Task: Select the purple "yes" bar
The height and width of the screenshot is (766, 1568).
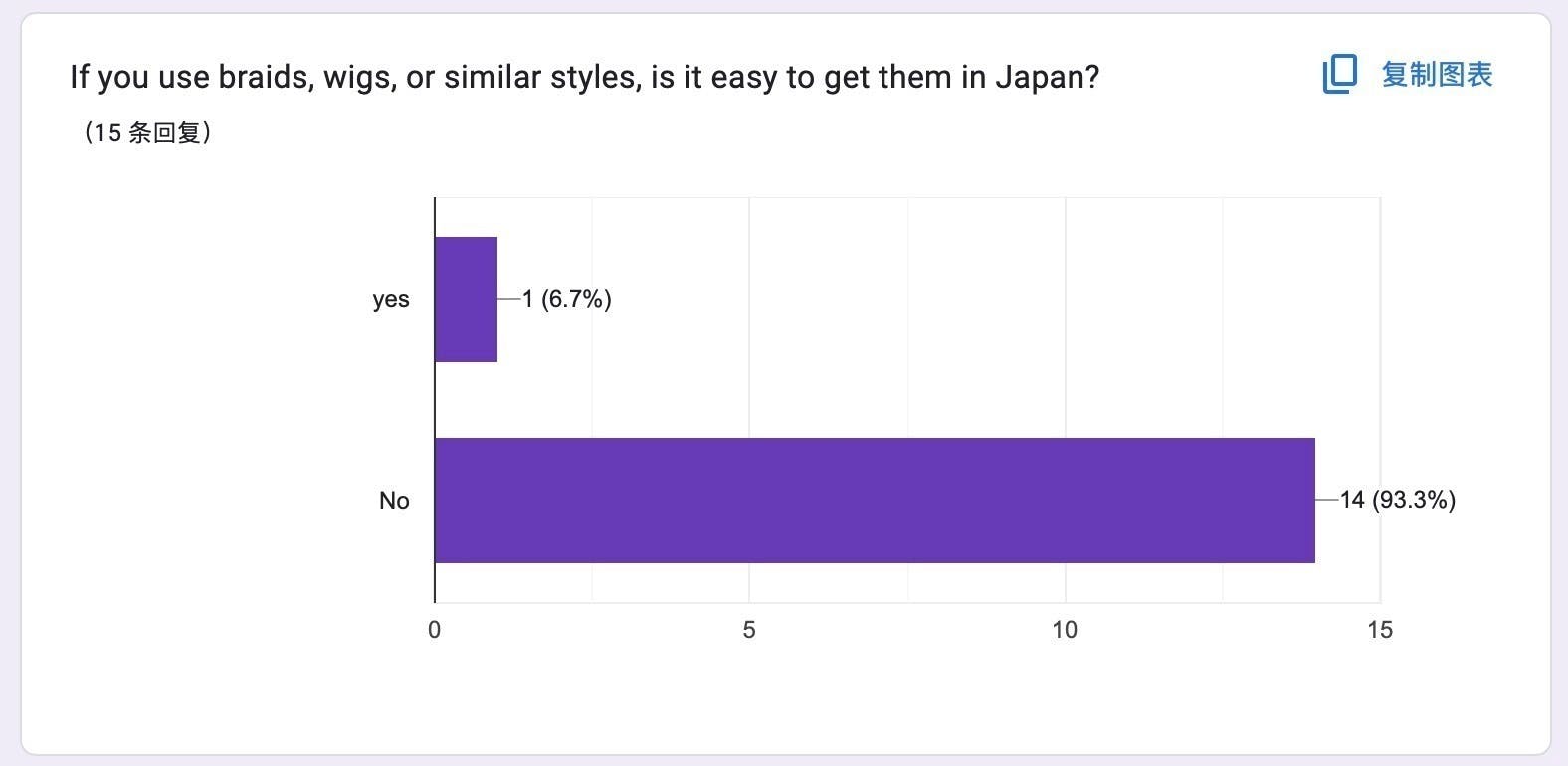Action: pyautogui.click(x=466, y=299)
